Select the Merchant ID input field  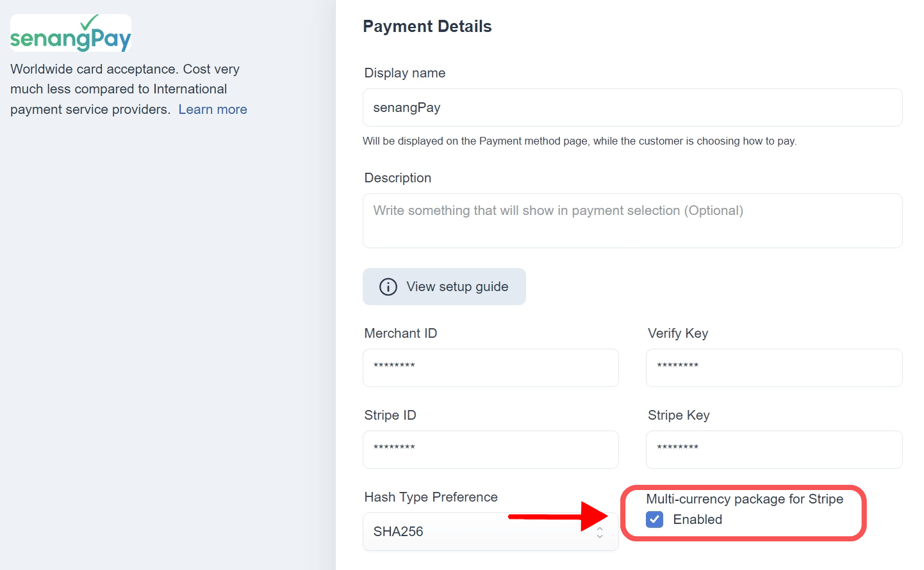(490, 367)
